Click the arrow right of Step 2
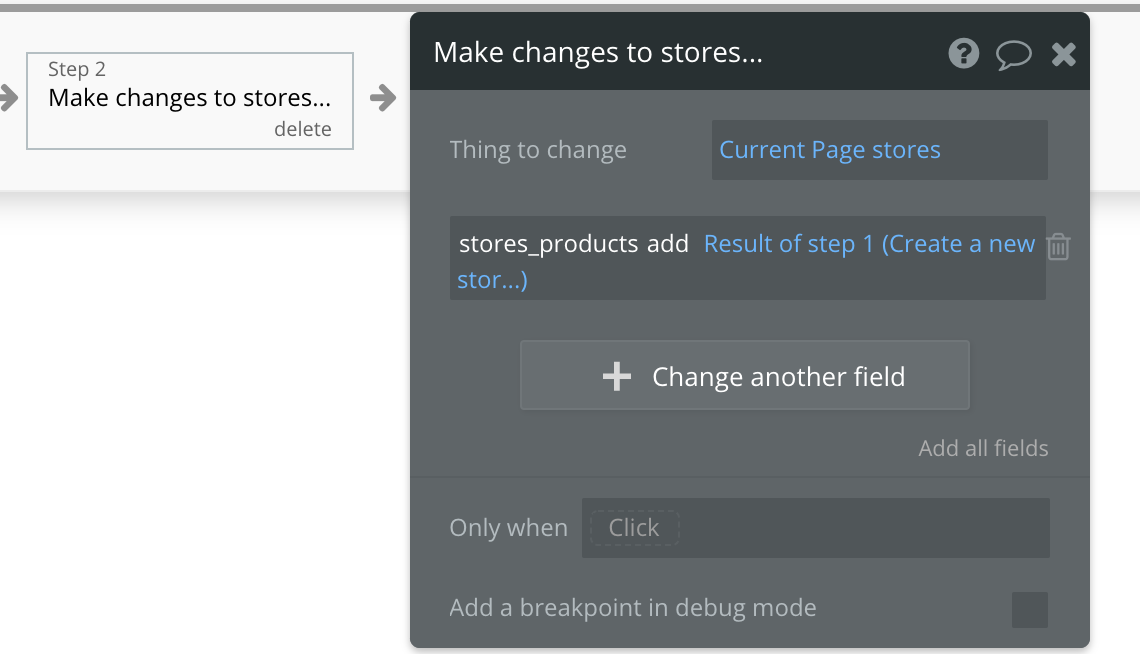Viewport: 1140px width, 654px height. click(x=382, y=97)
